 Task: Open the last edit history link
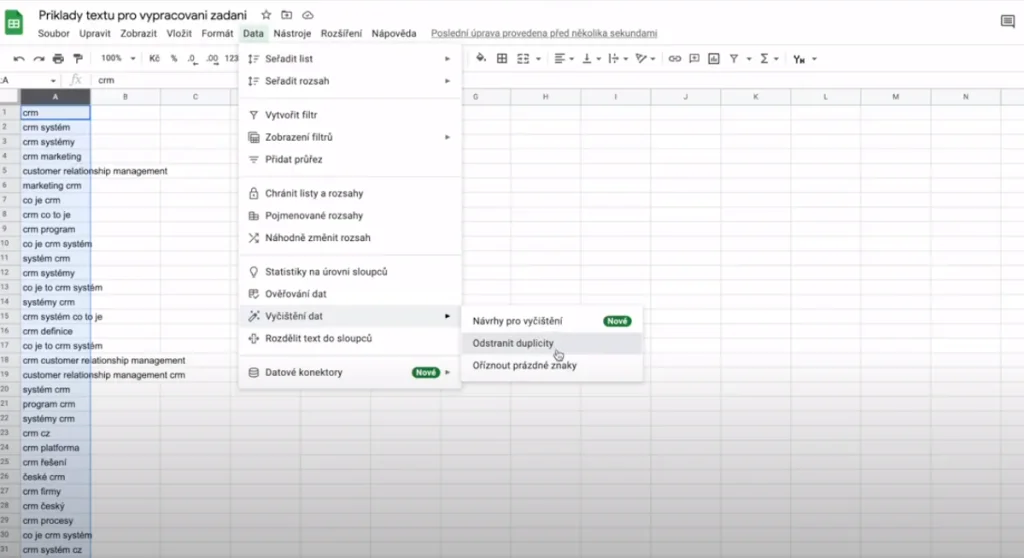tap(543, 33)
